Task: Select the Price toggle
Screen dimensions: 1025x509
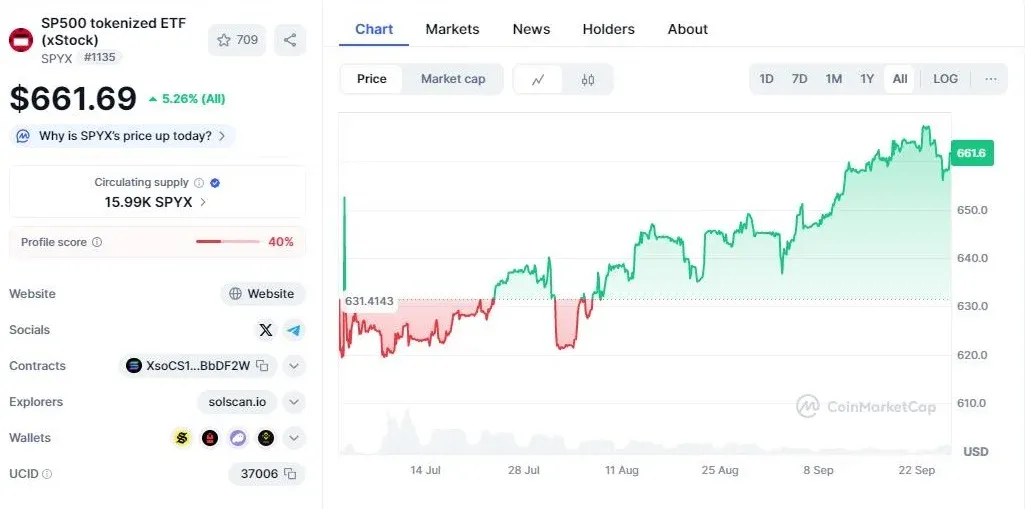Action: pyautogui.click(x=372, y=79)
